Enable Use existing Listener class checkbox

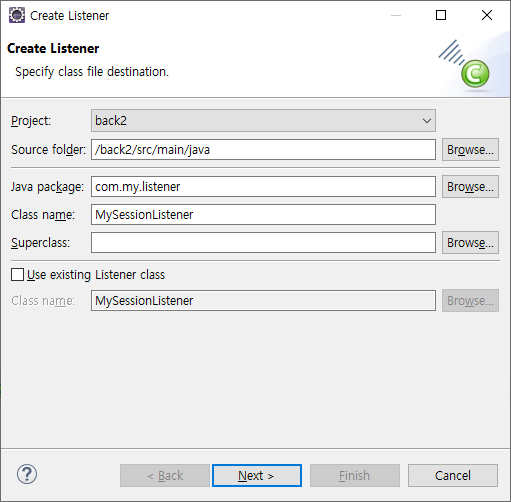coord(17,275)
